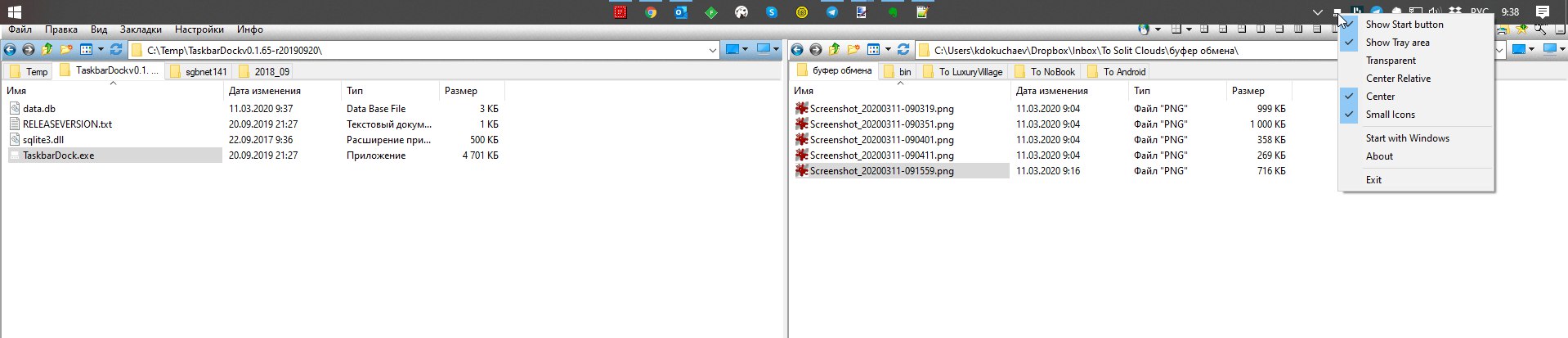Open Telegram from the taskbar
The image size is (1568, 338).
tap(832, 12)
